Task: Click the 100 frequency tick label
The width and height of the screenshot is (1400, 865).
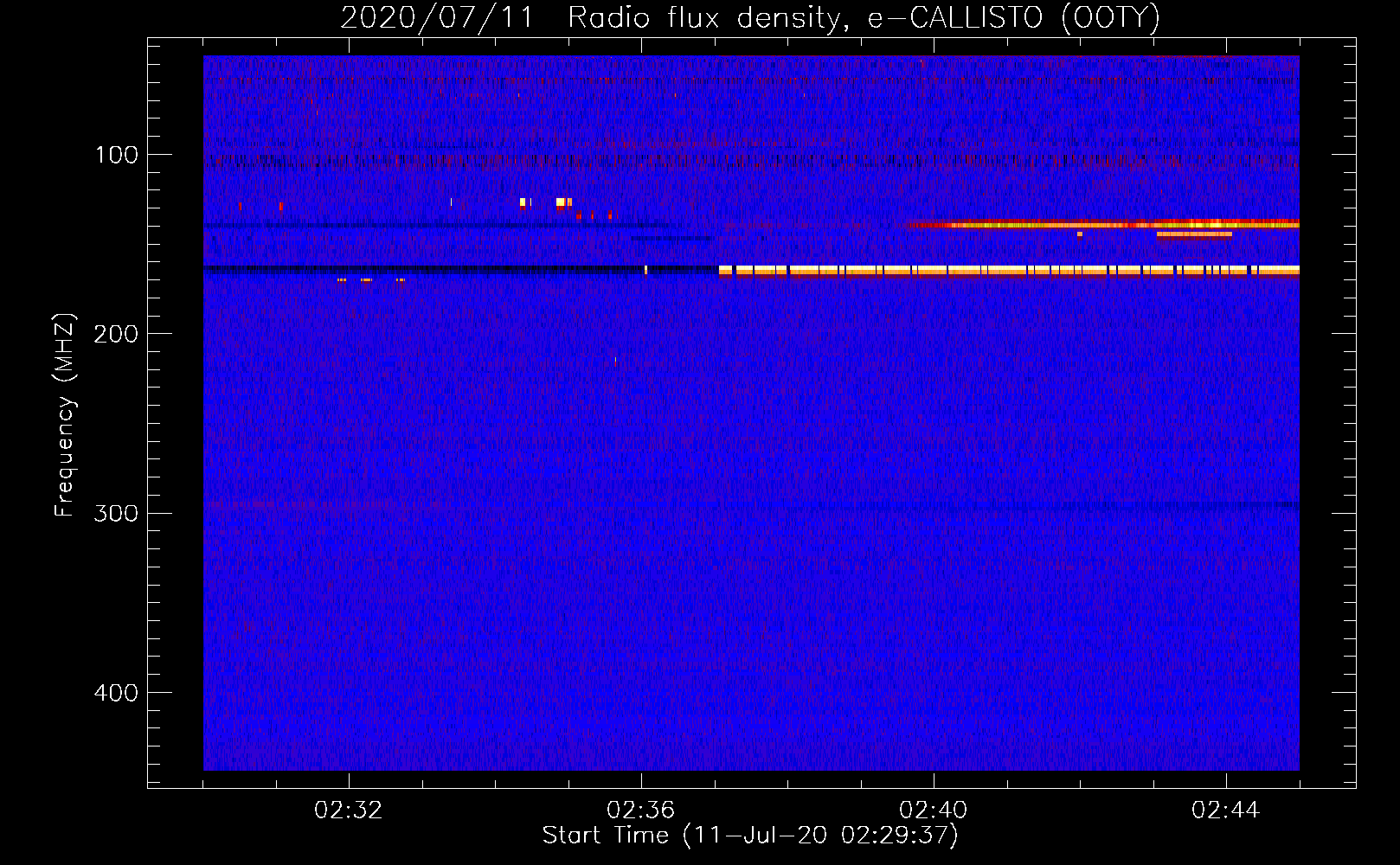Action: 117,155
